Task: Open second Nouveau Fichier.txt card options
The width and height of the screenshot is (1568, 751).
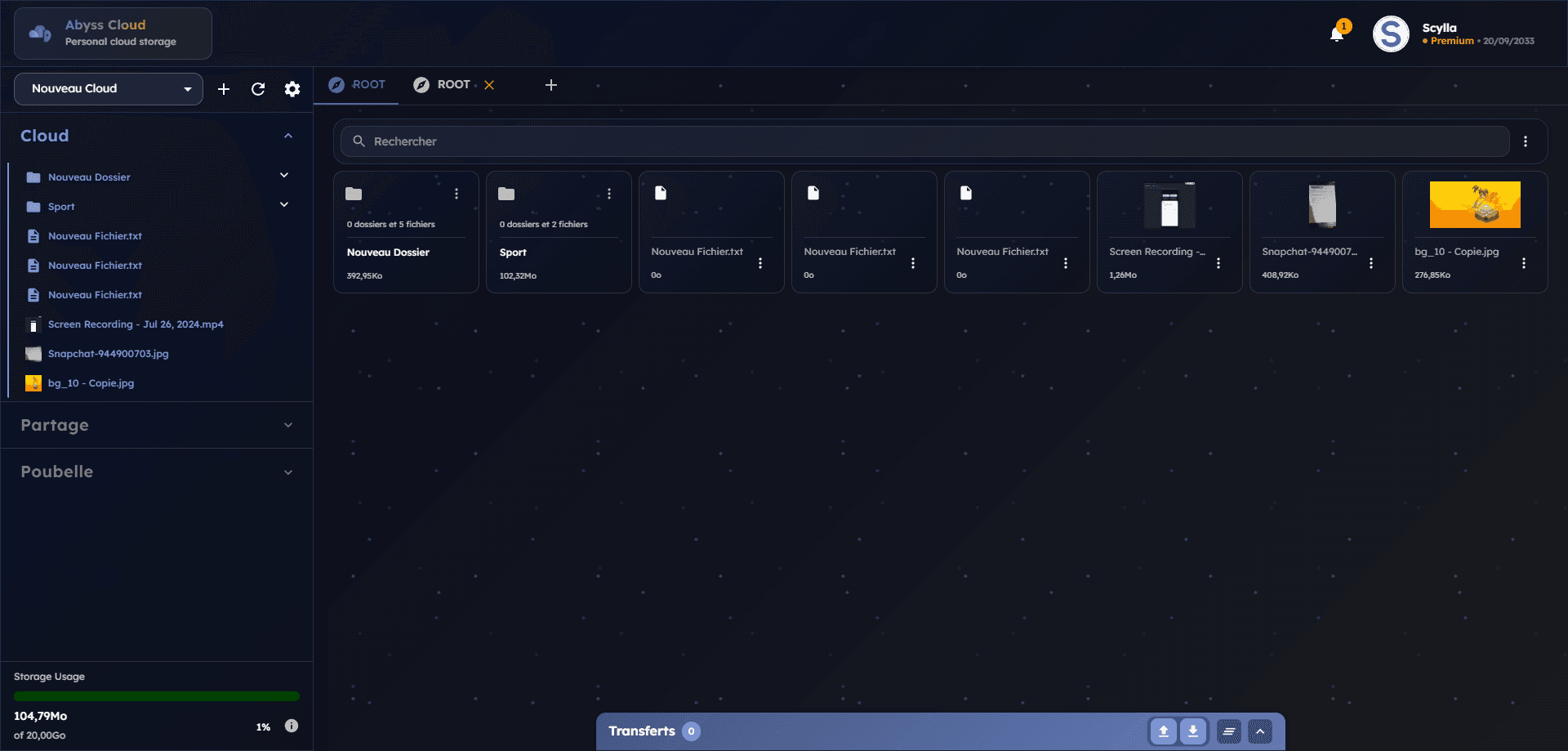Action: (x=913, y=263)
